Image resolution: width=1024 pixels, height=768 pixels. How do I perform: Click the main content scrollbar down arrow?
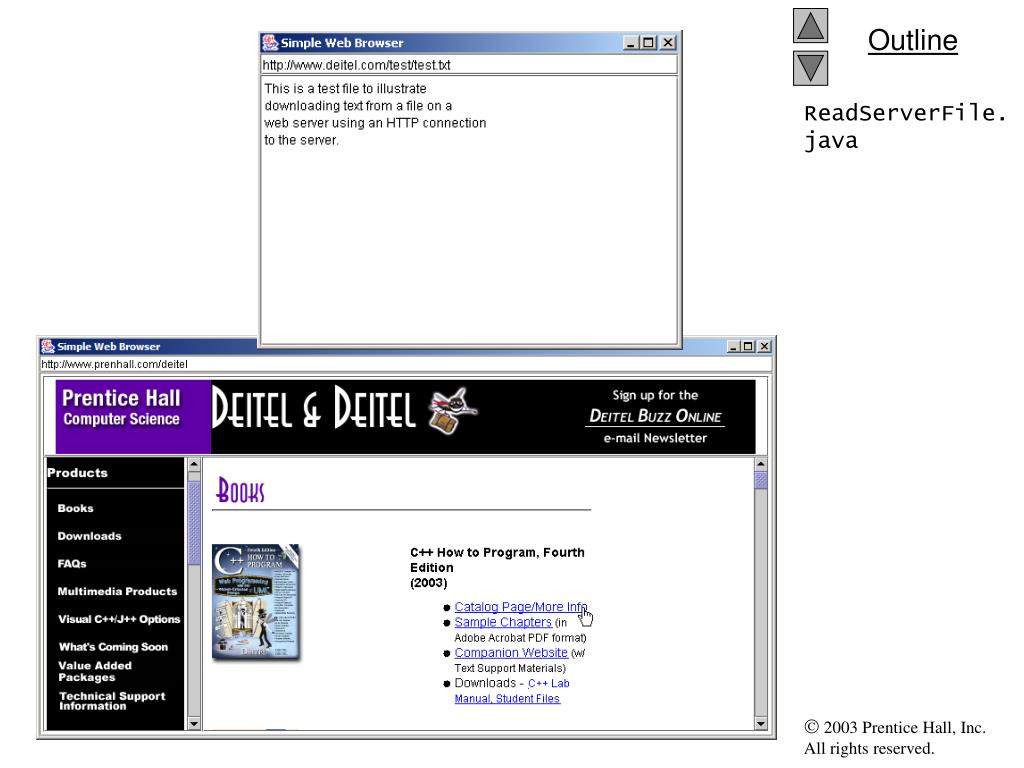pyautogui.click(x=761, y=724)
